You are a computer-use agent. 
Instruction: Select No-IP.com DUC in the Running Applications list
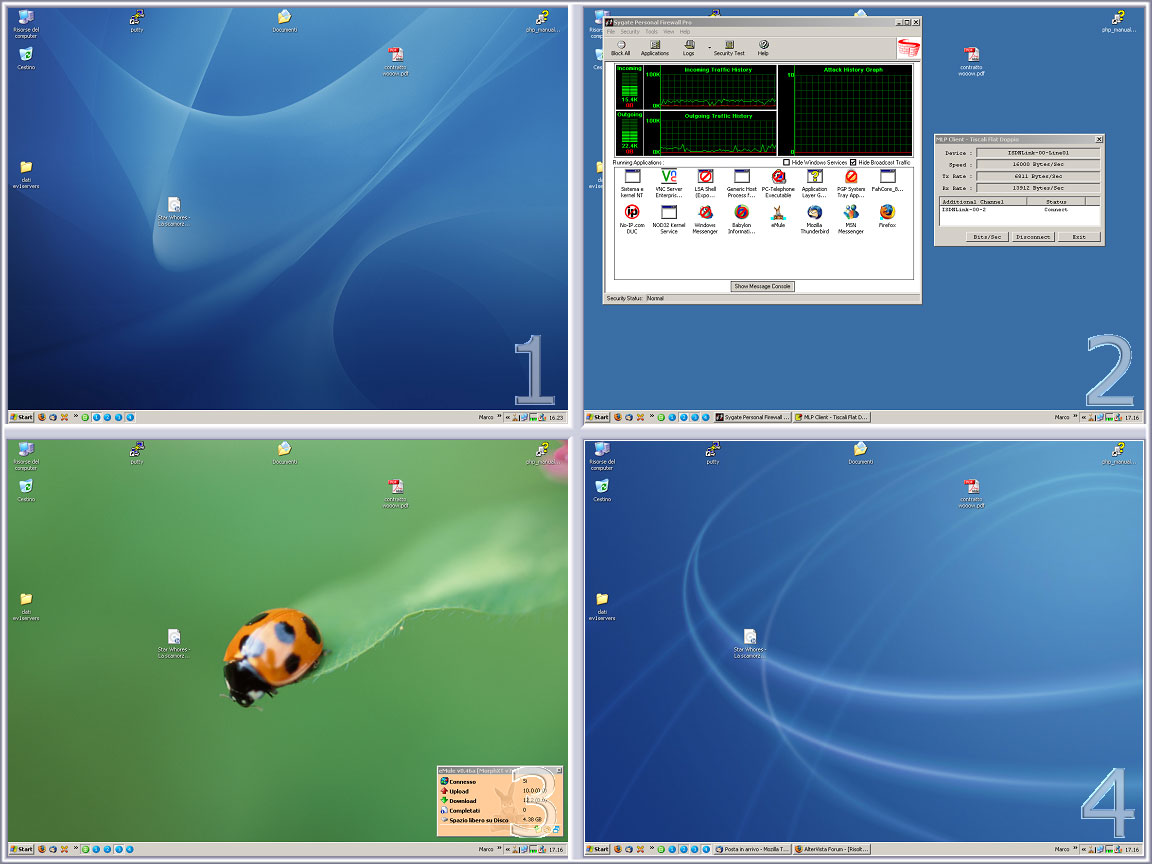tap(632, 214)
